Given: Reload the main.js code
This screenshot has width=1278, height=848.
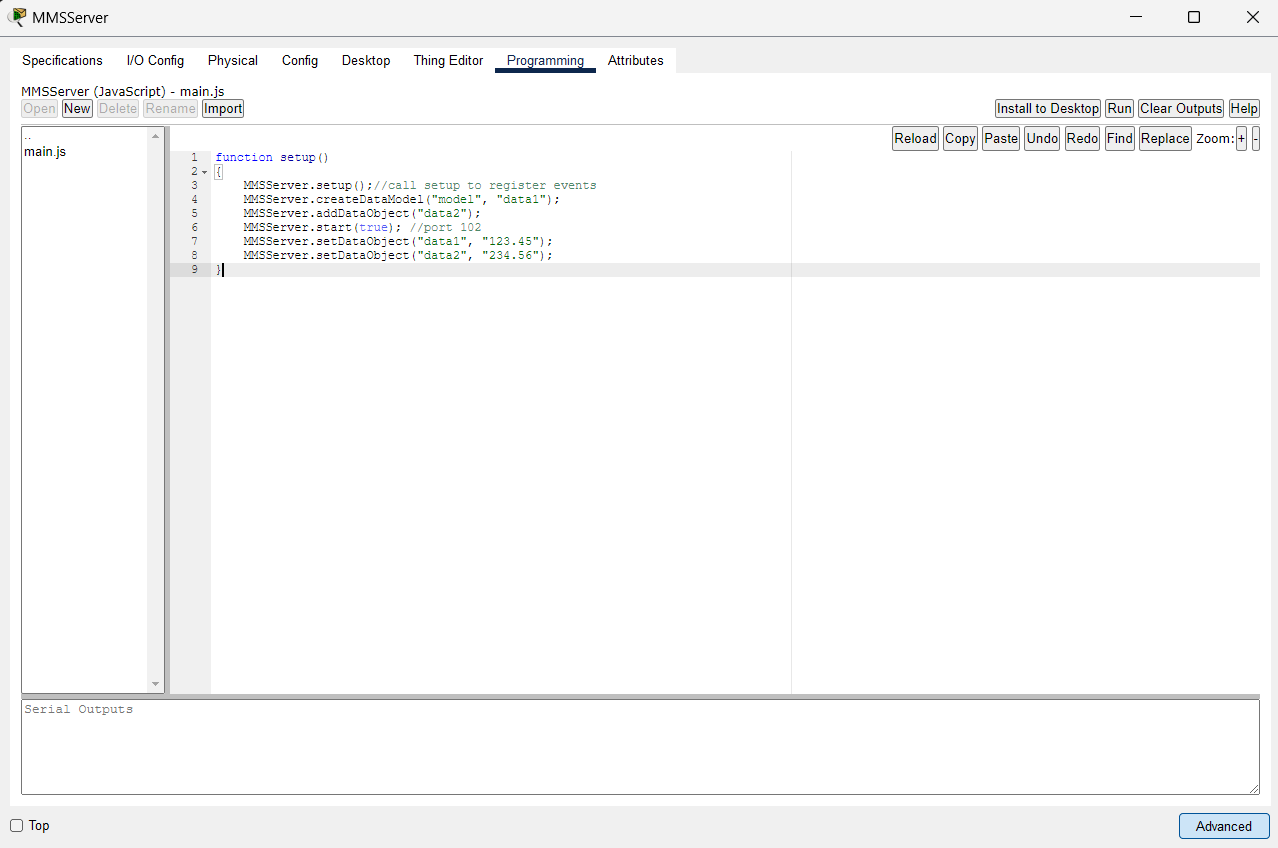Looking at the screenshot, I should (x=914, y=138).
